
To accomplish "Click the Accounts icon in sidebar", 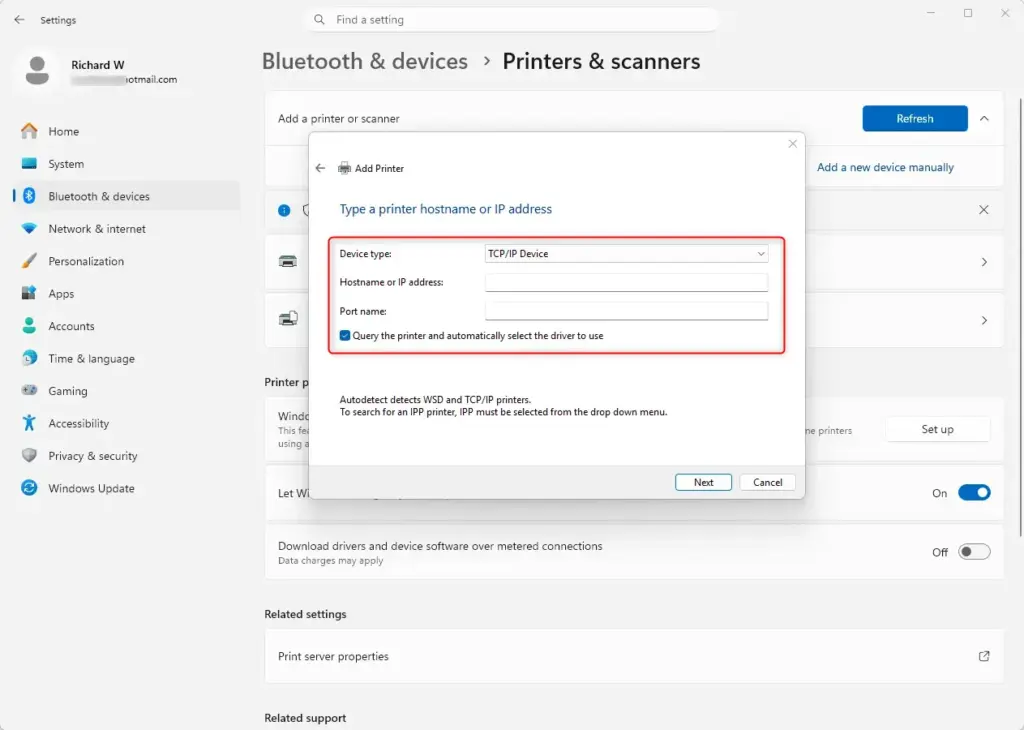I will tap(29, 326).
